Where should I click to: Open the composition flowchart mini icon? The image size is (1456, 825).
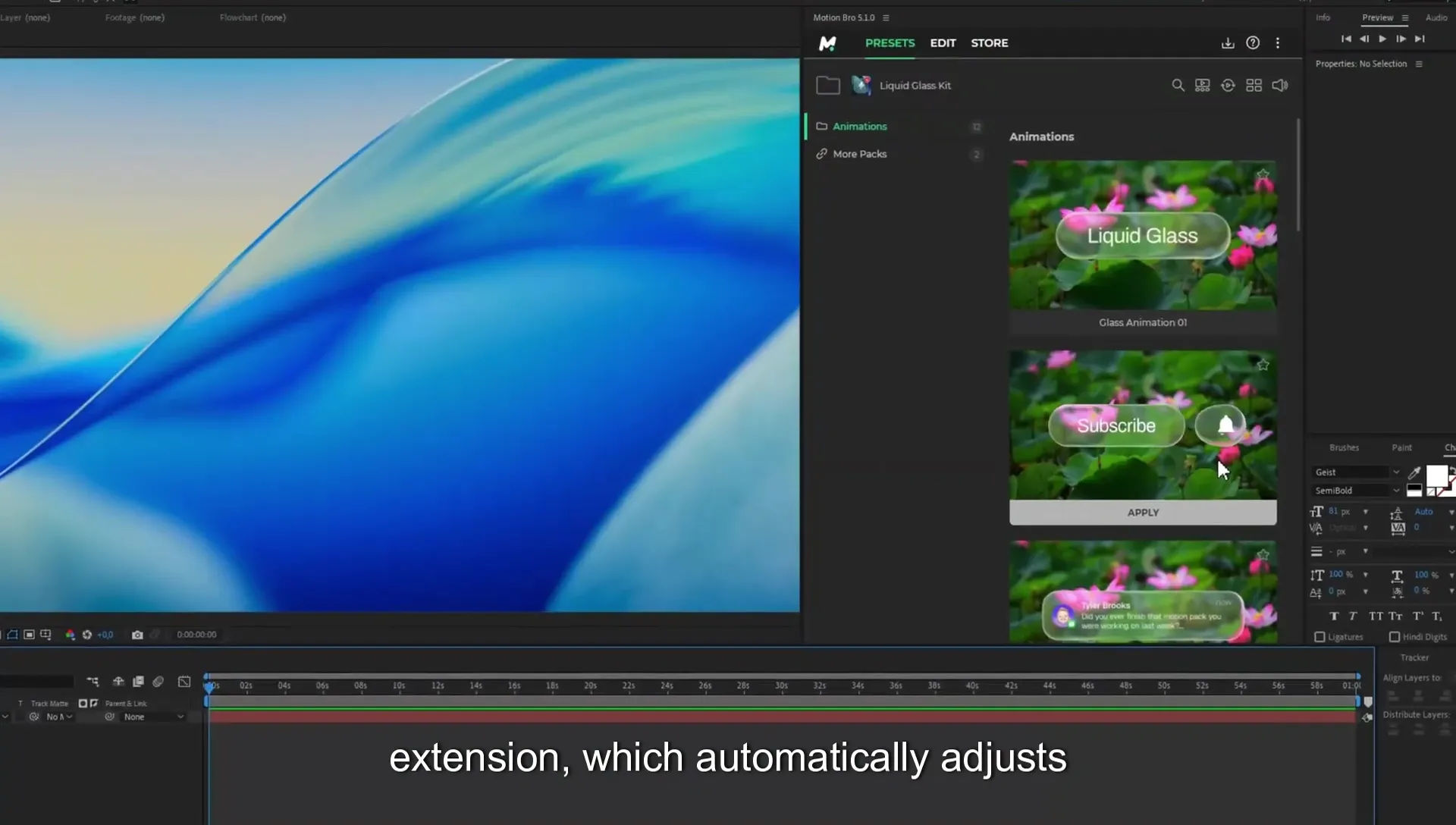93,682
